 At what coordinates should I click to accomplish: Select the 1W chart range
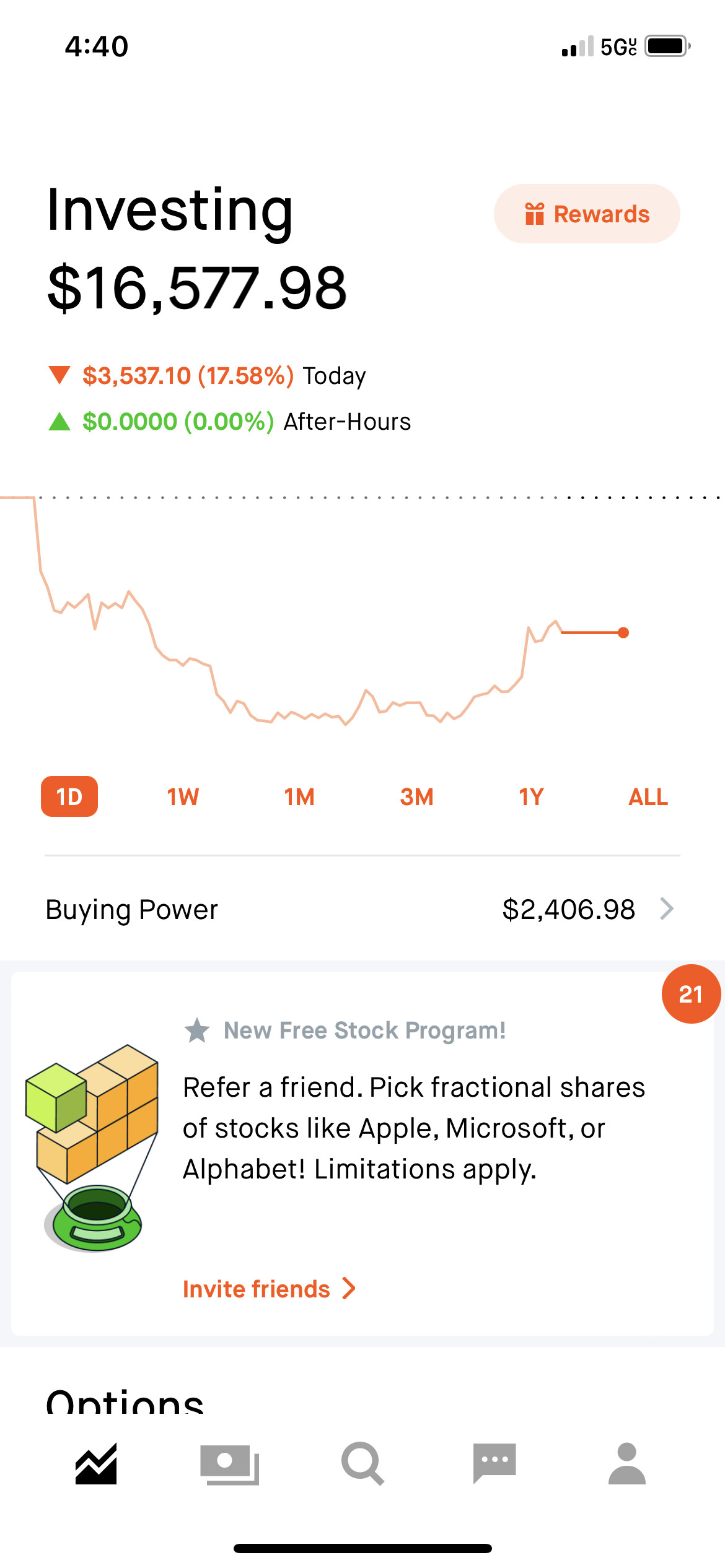[x=183, y=797]
